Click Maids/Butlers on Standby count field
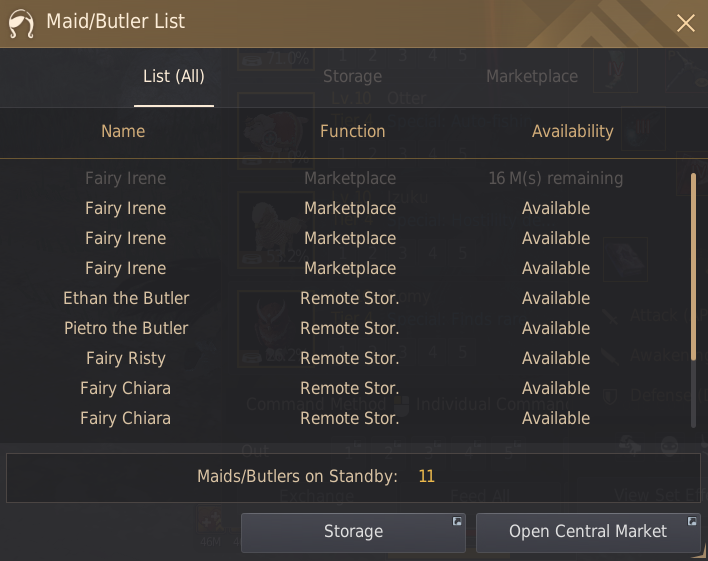The height and width of the screenshot is (561, 708). pyautogui.click(x=353, y=477)
